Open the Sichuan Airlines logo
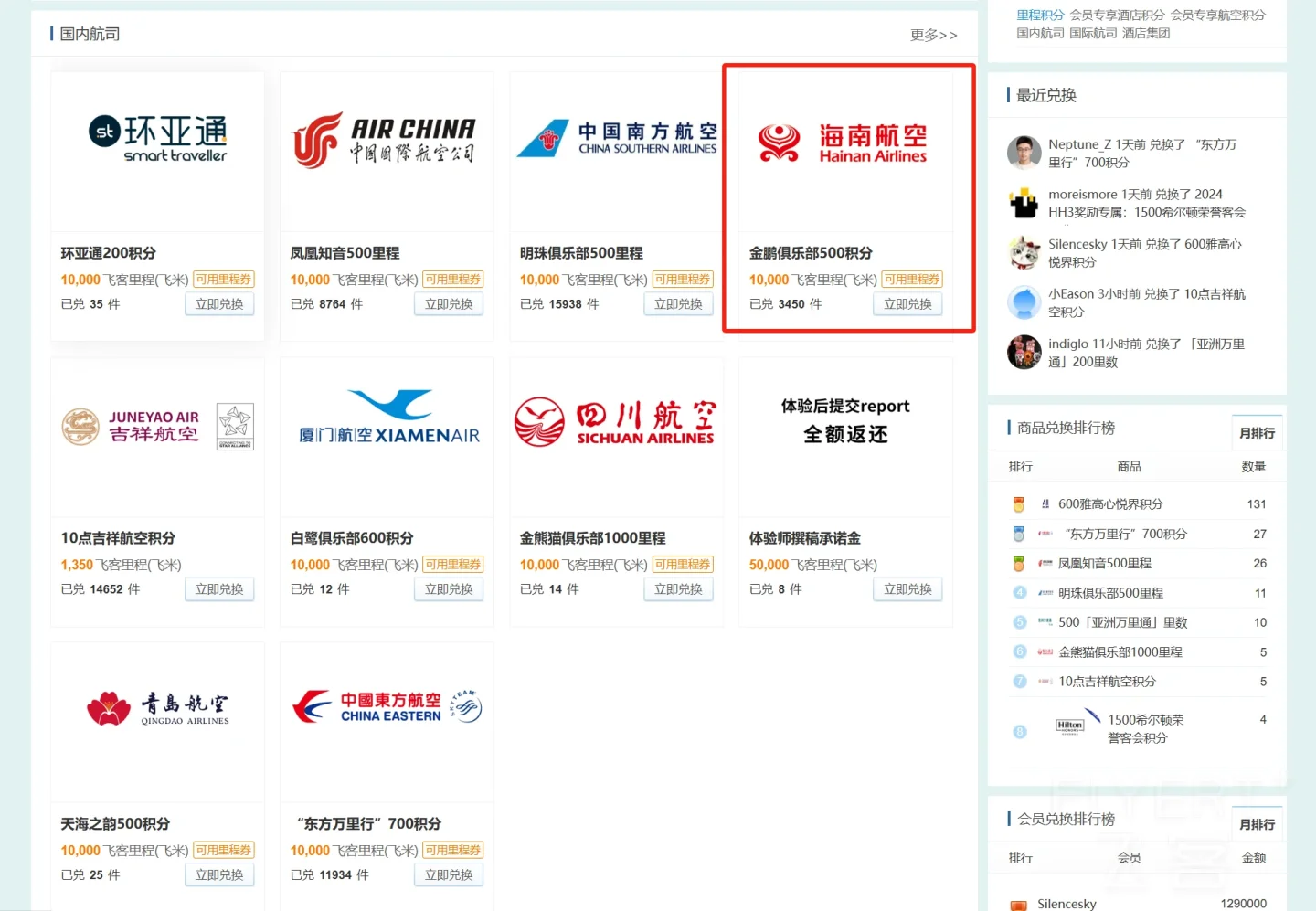The image size is (1316, 911). click(x=615, y=422)
